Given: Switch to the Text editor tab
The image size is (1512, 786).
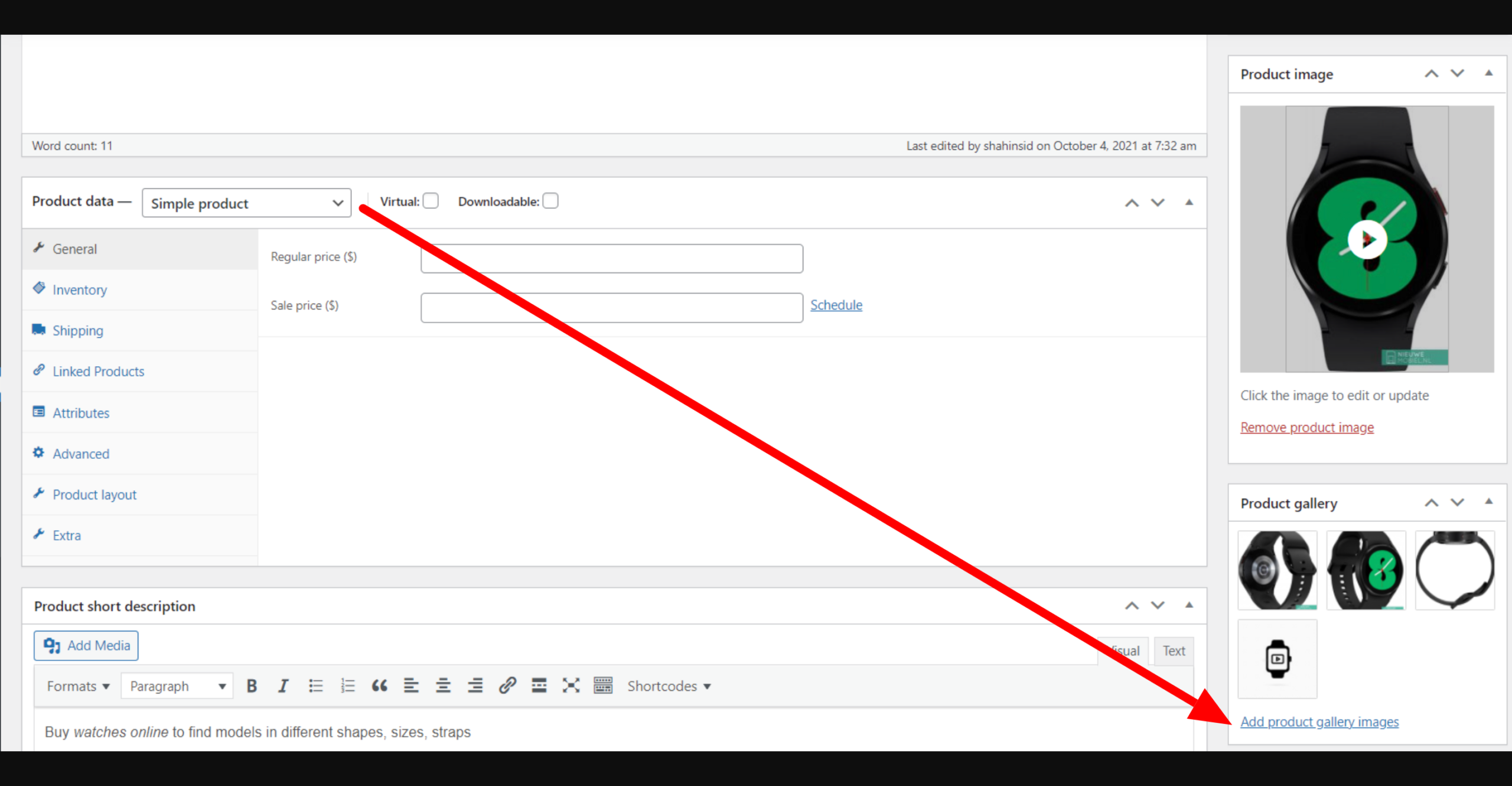Looking at the screenshot, I should tap(1174, 650).
